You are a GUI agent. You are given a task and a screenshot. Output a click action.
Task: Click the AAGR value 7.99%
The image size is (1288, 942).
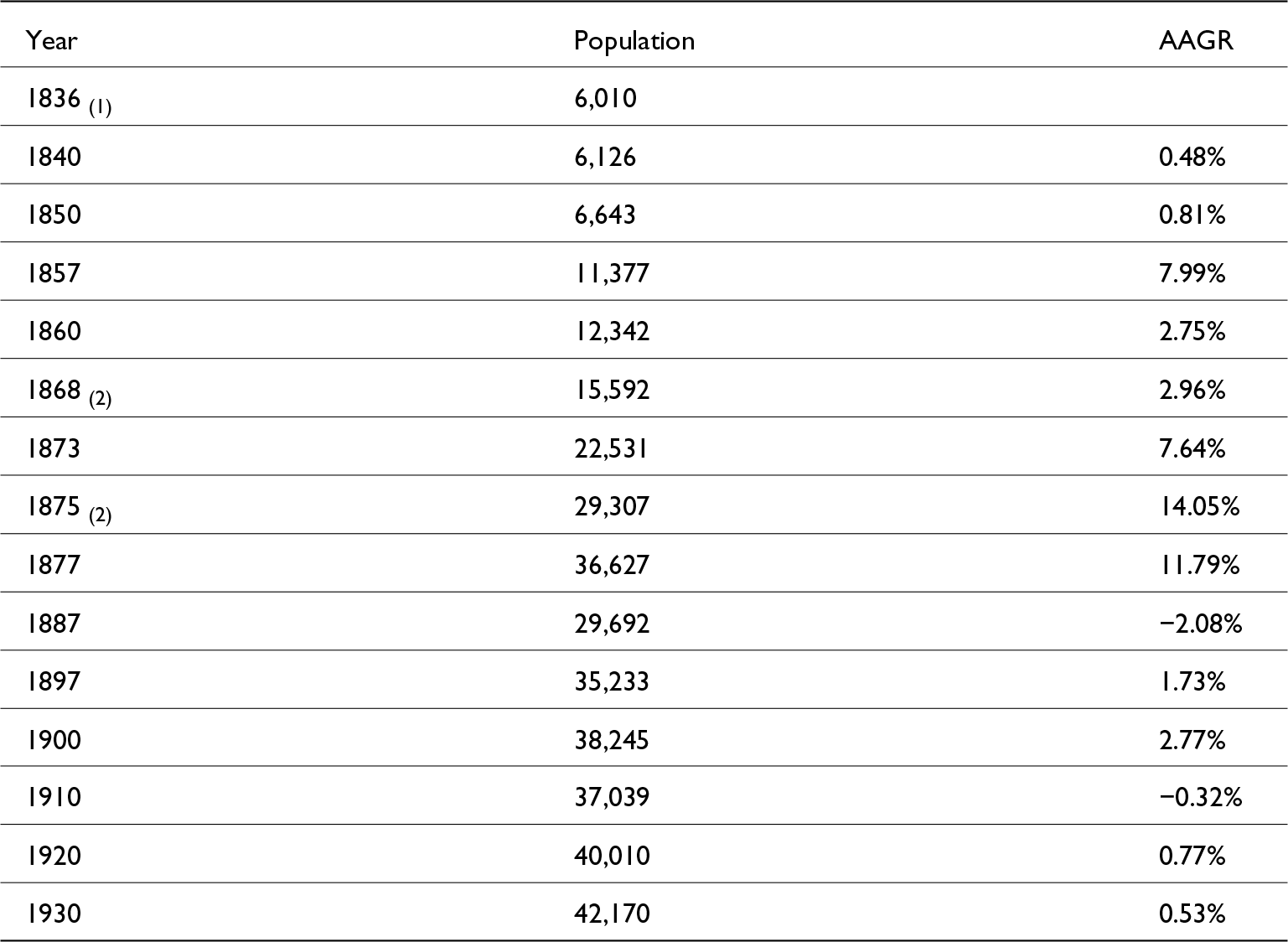(1192, 273)
